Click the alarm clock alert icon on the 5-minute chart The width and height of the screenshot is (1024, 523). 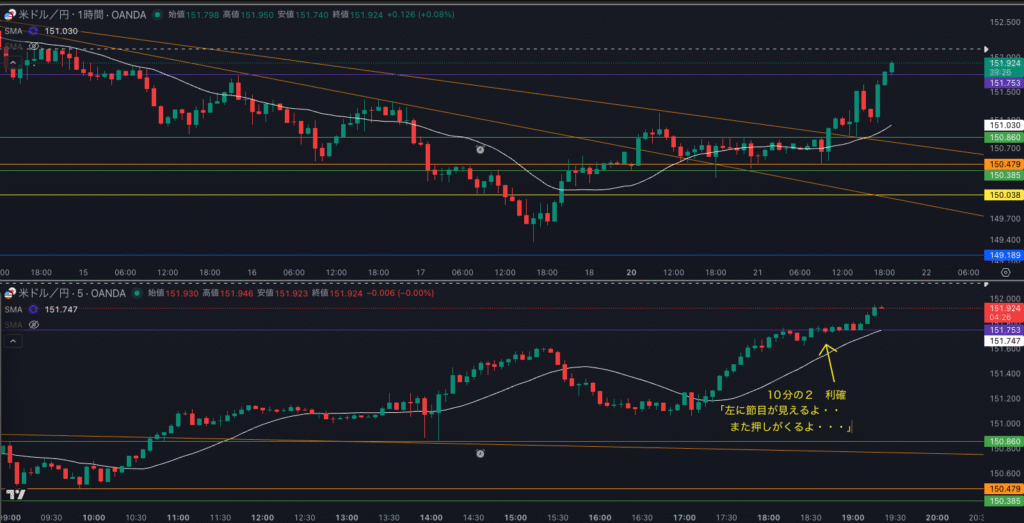pos(480,453)
